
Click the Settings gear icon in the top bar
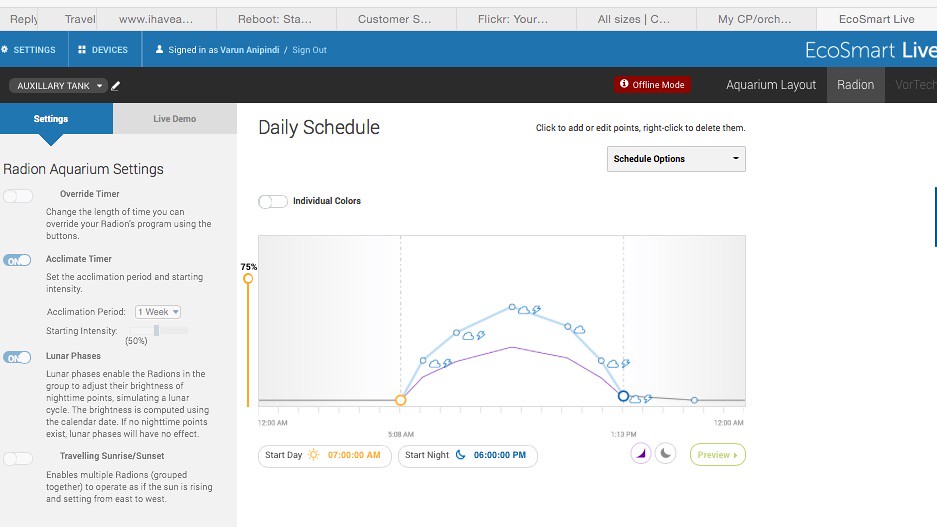coord(4,50)
